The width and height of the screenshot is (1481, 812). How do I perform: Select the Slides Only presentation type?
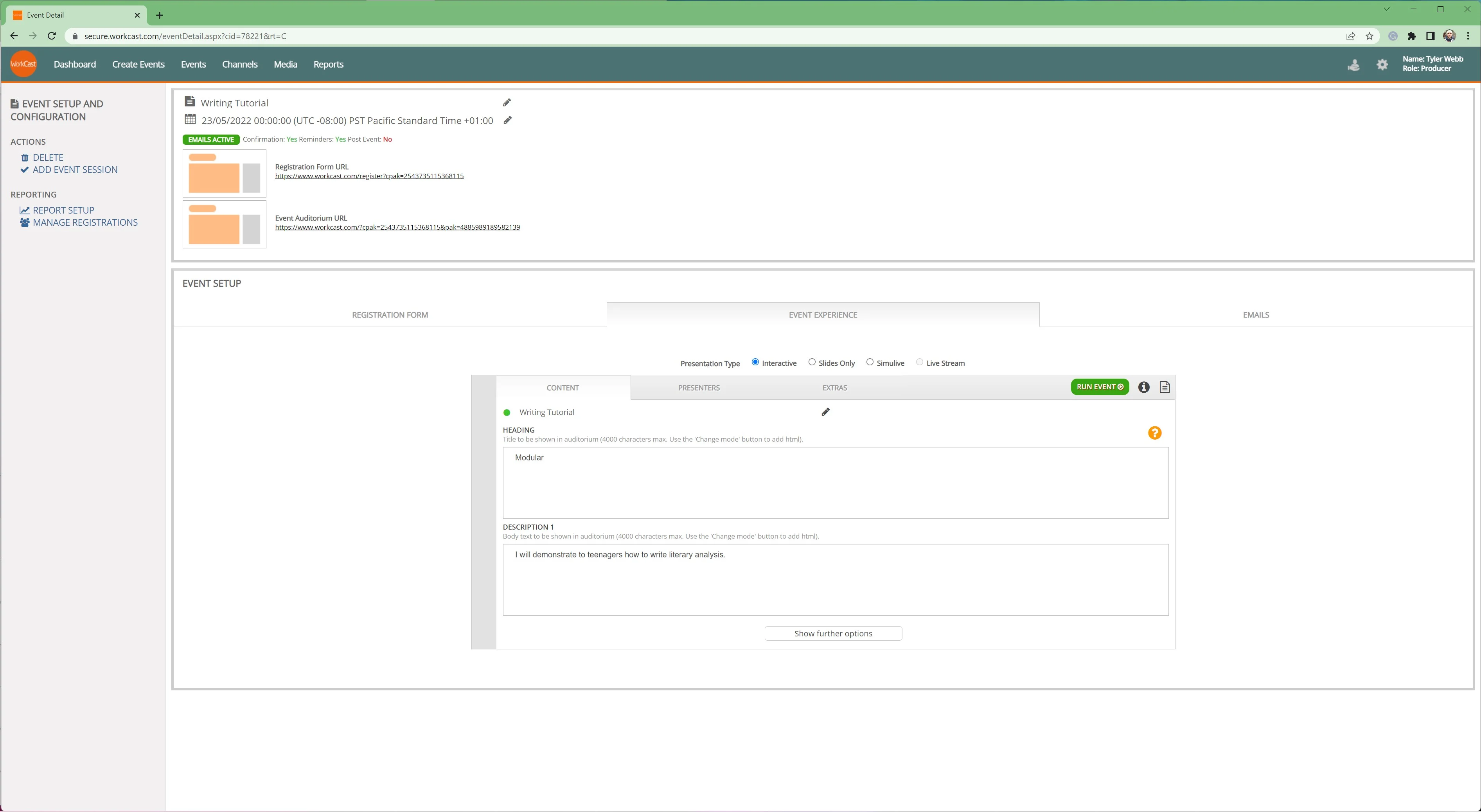tap(810, 362)
